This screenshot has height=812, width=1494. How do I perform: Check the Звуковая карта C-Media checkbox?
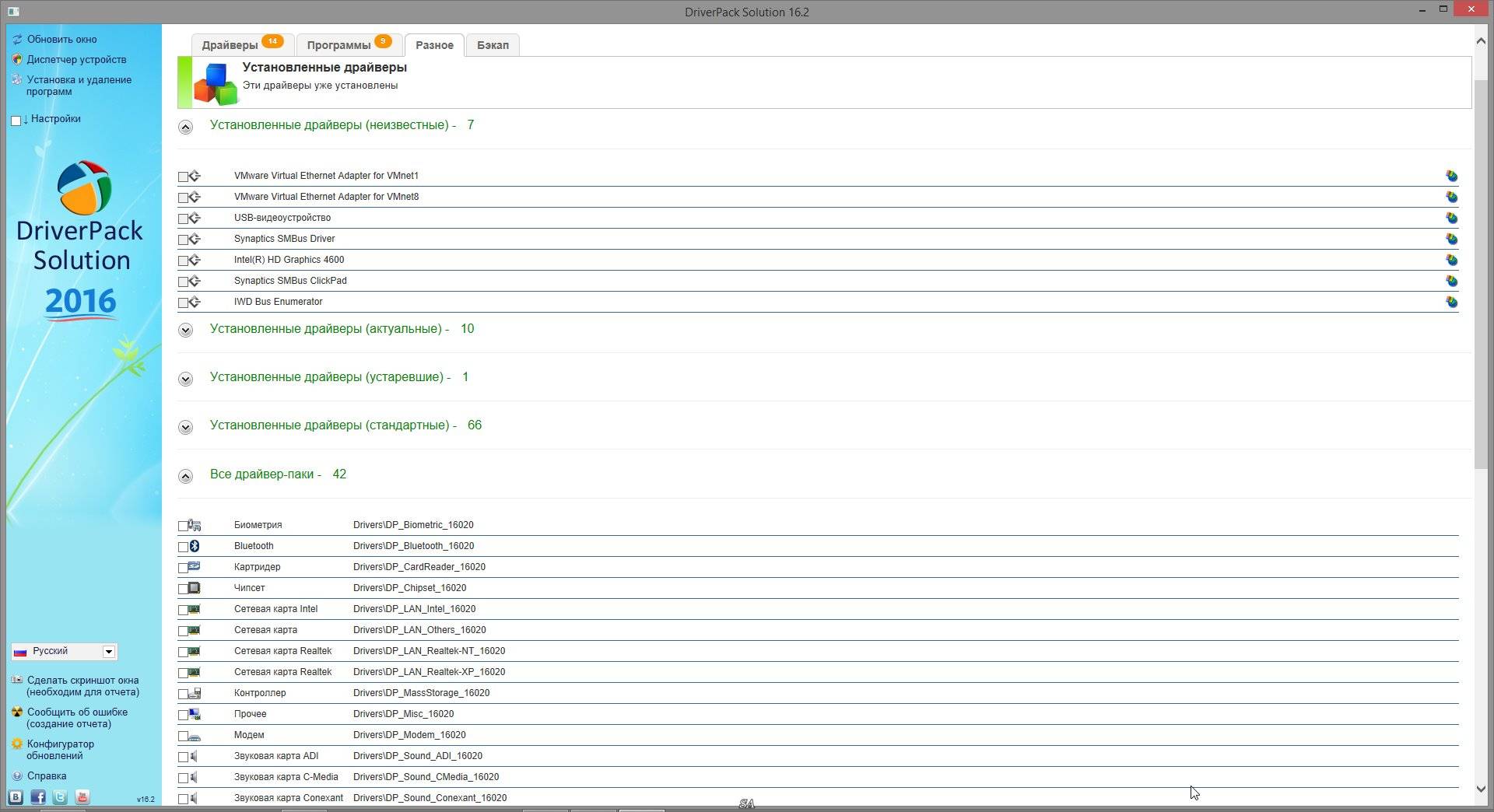[183, 778]
